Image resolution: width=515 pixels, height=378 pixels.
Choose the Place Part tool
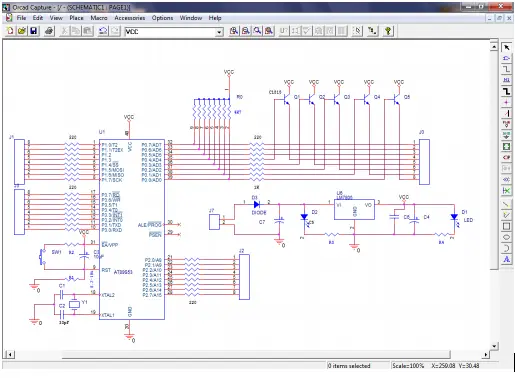[506, 59]
